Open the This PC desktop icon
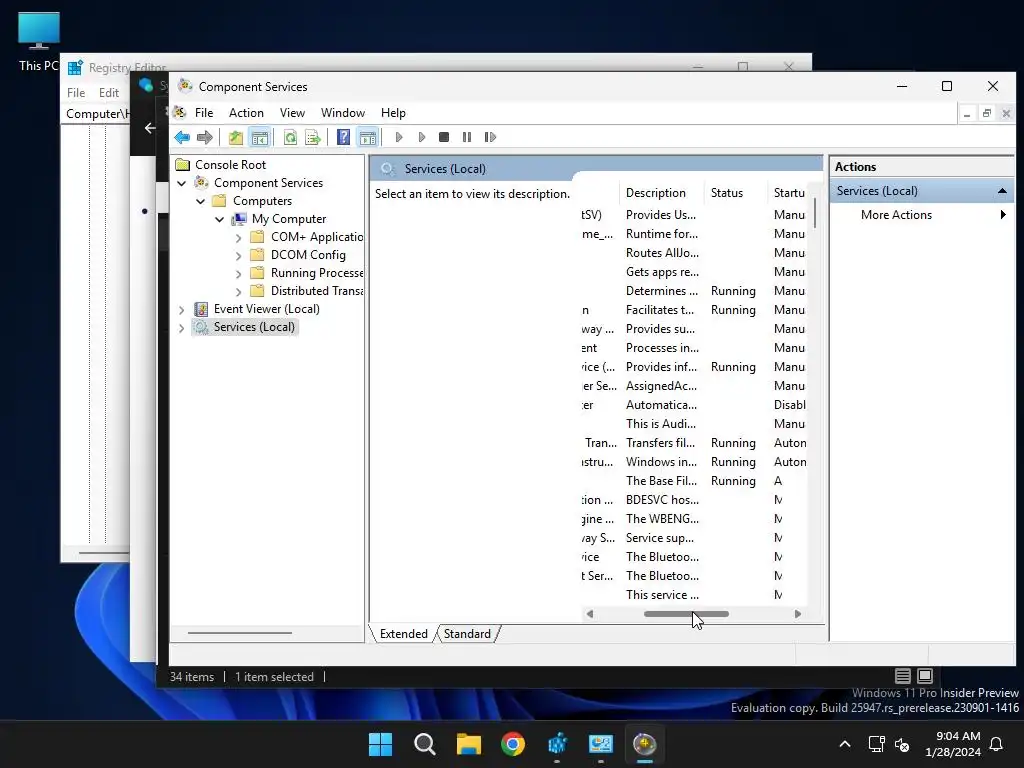1024x768 pixels. pyautogui.click(x=39, y=41)
